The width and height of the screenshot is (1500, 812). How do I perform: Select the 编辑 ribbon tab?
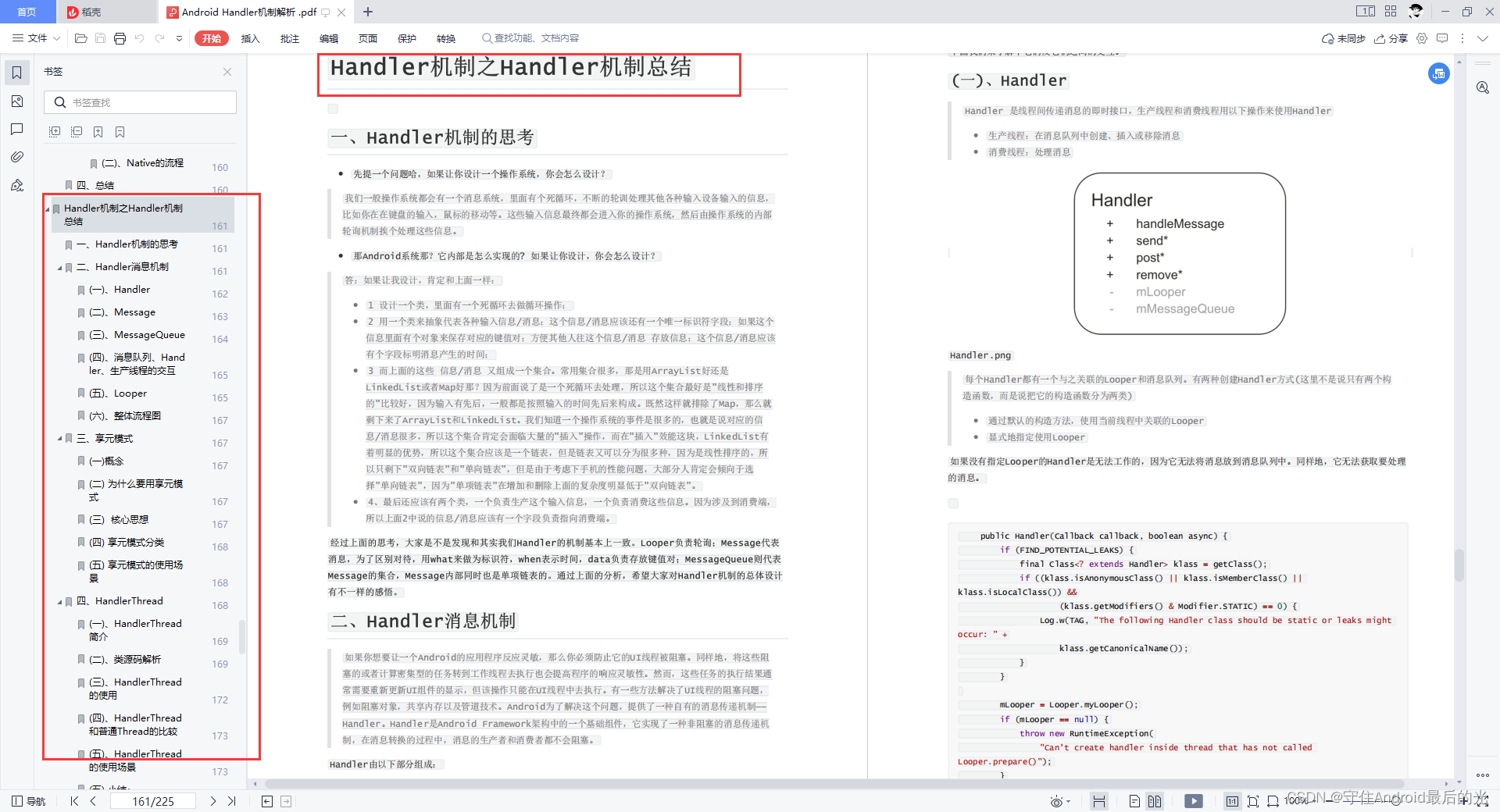[328, 38]
